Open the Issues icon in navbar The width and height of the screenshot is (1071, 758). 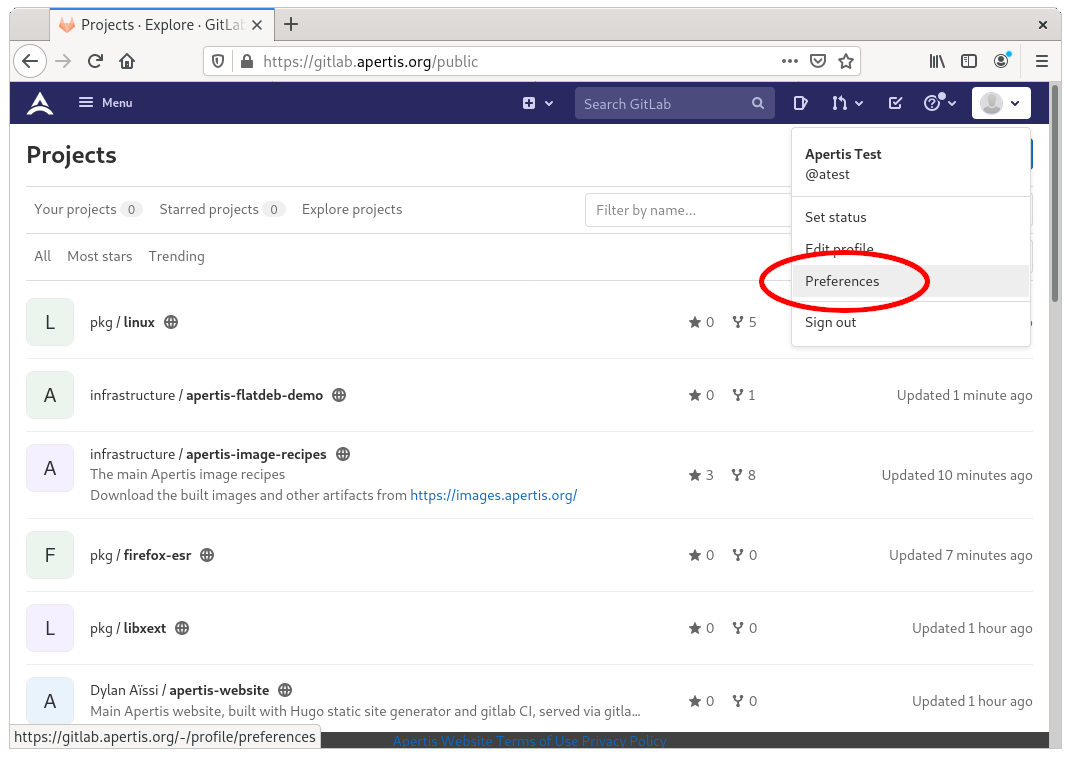tap(801, 103)
